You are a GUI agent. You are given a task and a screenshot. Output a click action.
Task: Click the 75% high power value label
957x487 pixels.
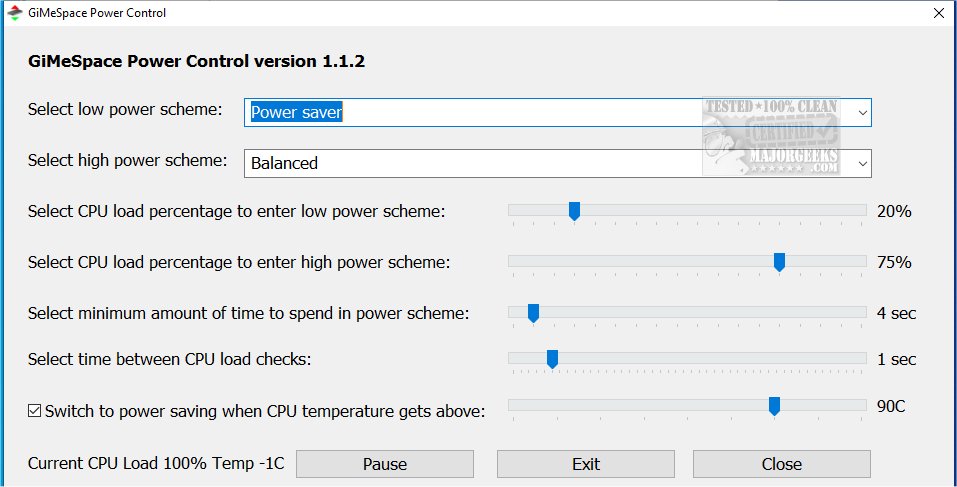pyautogui.click(x=894, y=262)
